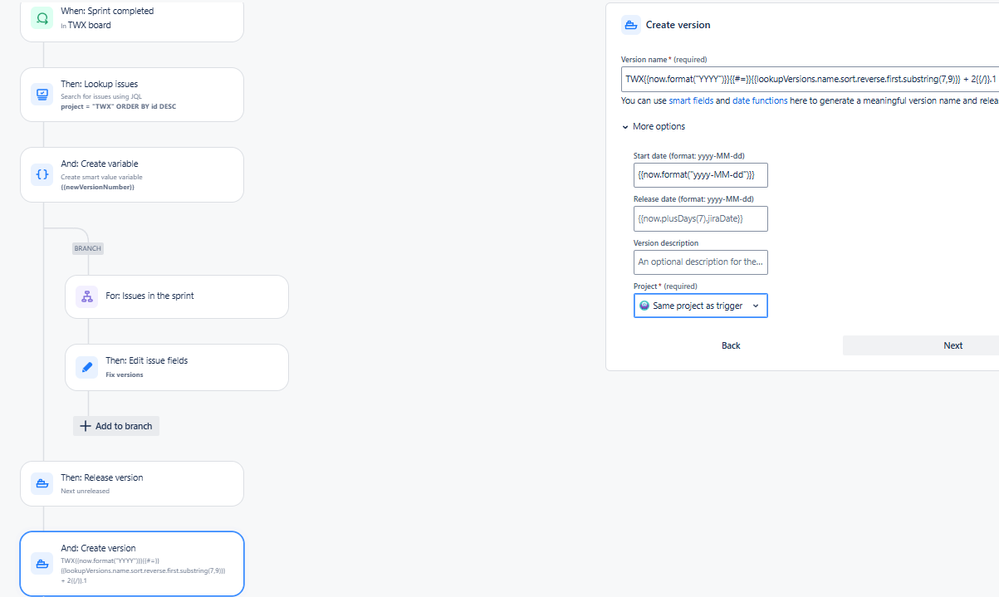The image size is (999, 597).
Task: Focus the Start date input field
Action: (700, 175)
